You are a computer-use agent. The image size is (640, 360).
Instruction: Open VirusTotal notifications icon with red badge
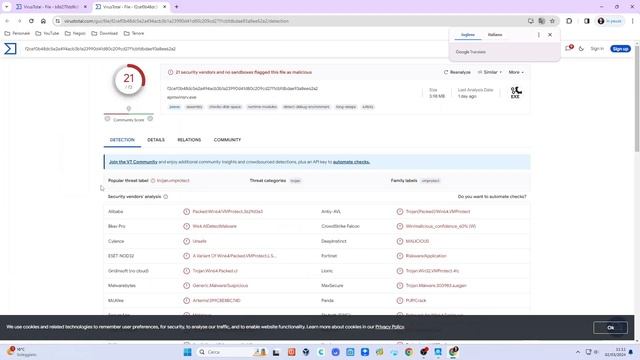point(568,48)
